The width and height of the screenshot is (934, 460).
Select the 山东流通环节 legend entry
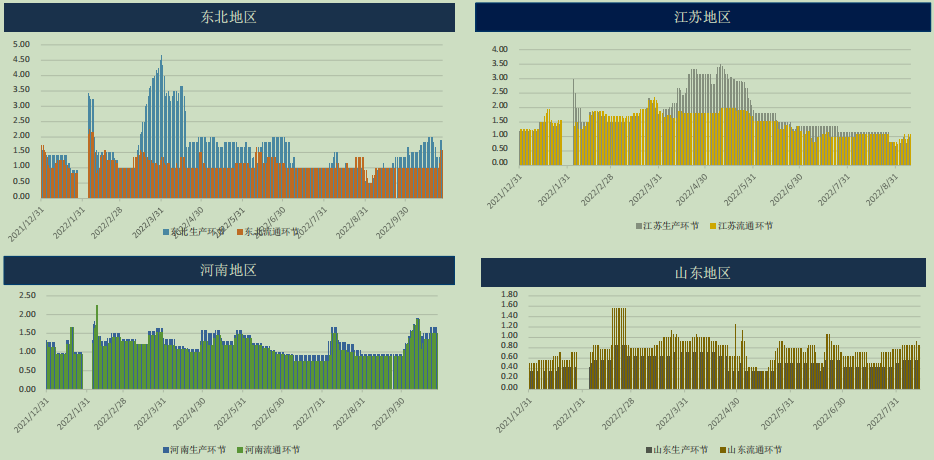pyautogui.click(x=755, y=450)
